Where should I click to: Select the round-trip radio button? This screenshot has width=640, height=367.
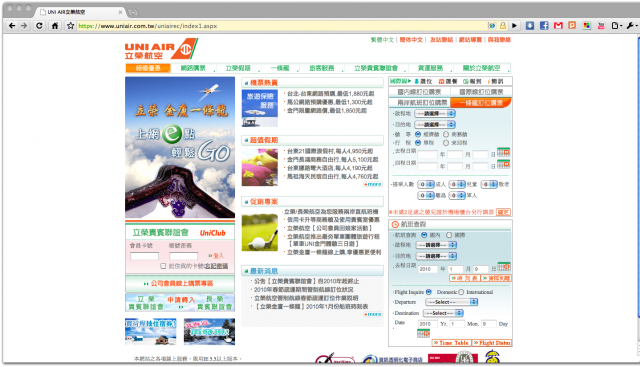(x=446, y=143)
